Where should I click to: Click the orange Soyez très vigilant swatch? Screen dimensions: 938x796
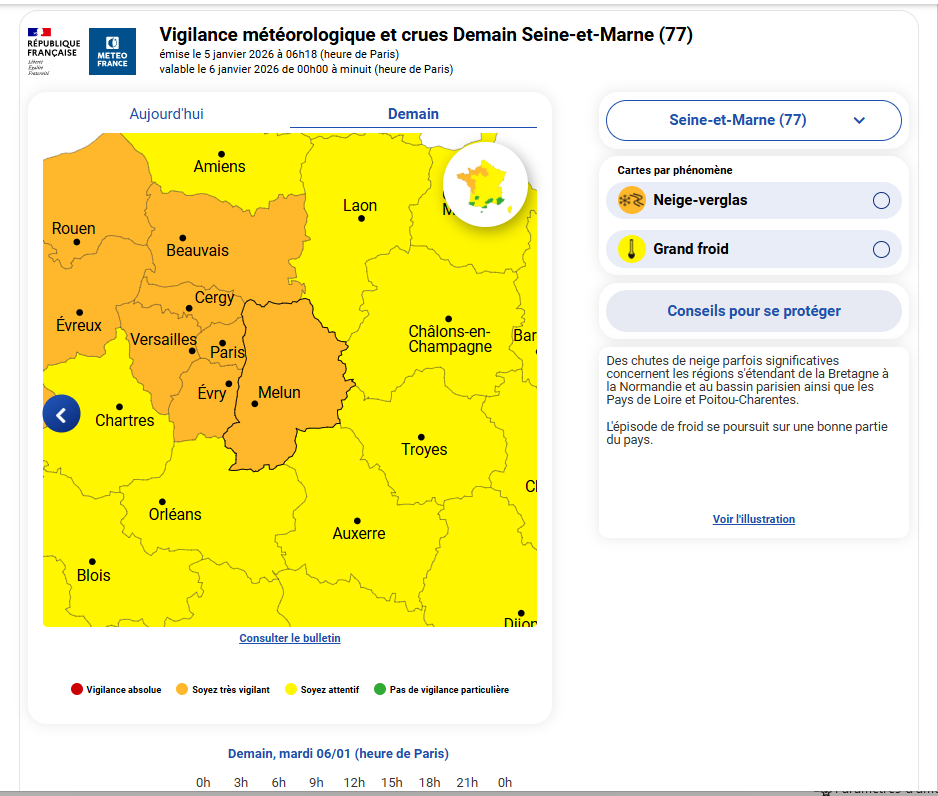click(182, 689)
